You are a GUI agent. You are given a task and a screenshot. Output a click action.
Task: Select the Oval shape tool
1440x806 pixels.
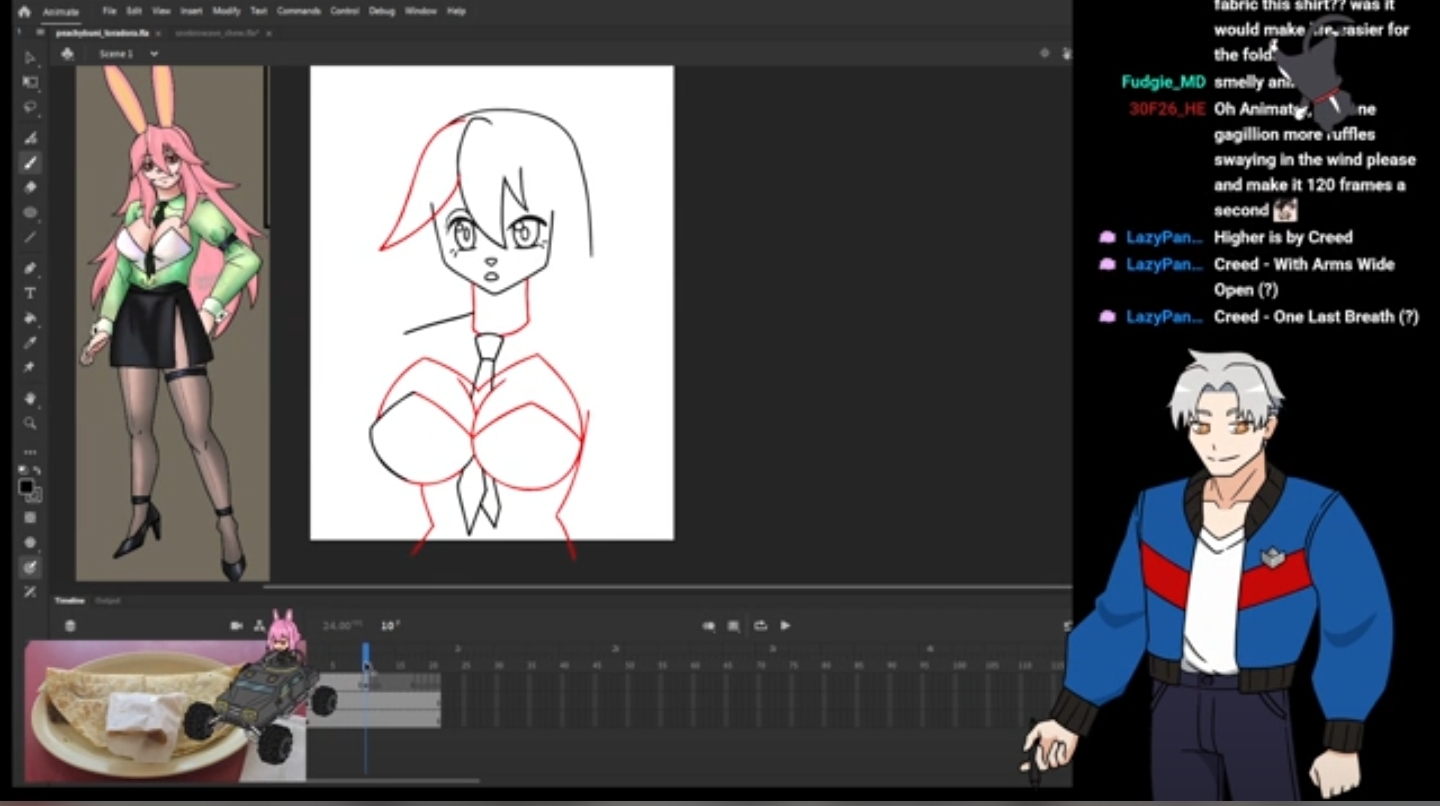coord(30,212)
